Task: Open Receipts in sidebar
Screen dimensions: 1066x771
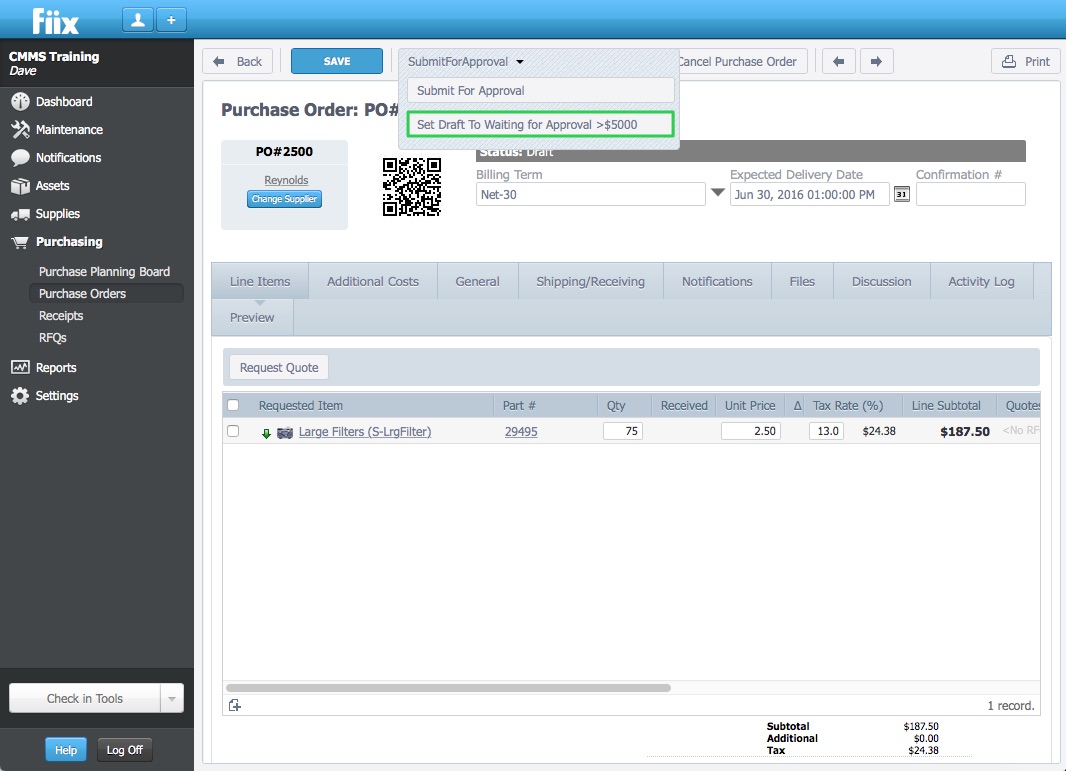Action: pyautogui.click(x=61, y=316)
